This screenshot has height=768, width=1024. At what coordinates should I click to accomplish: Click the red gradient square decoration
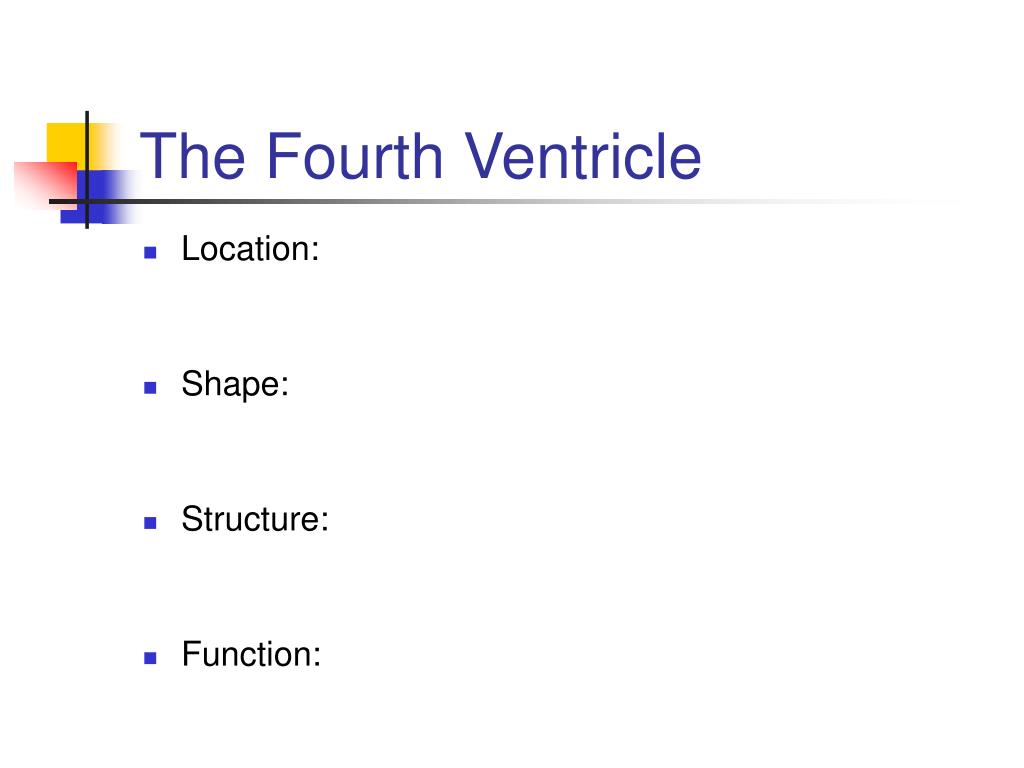tap(45, 185)
